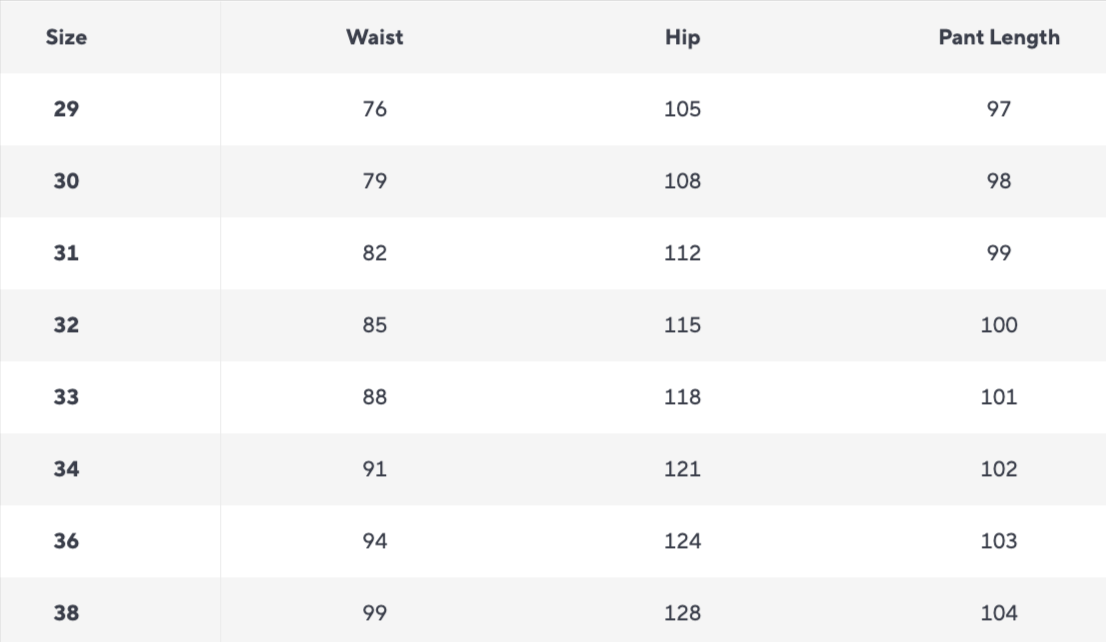The width and height of the screenshot is (1106, 642).
Task: Click pant length 104 for size 38
Action: click(x=998, y=613)
